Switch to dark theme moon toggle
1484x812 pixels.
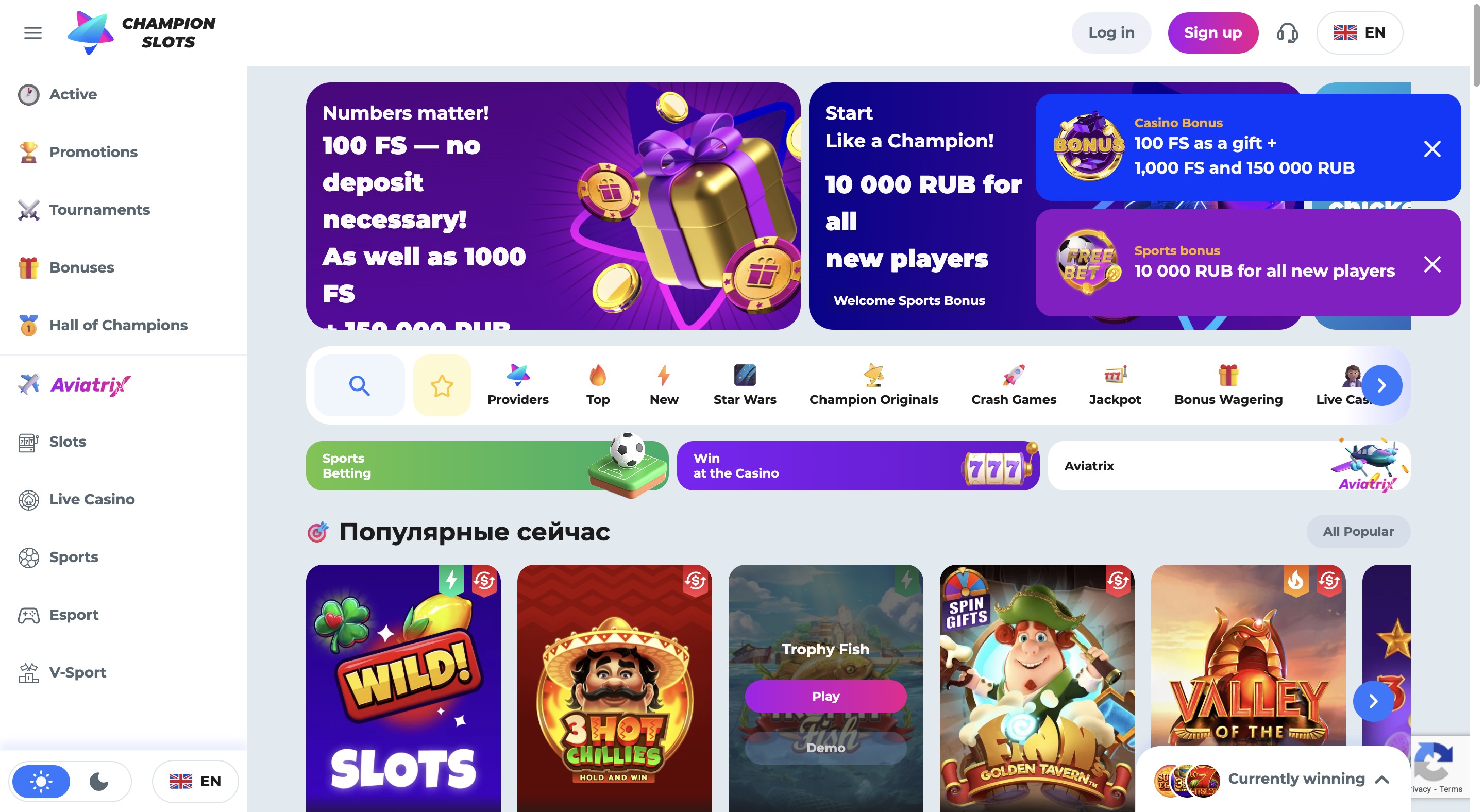coord(99,782)
